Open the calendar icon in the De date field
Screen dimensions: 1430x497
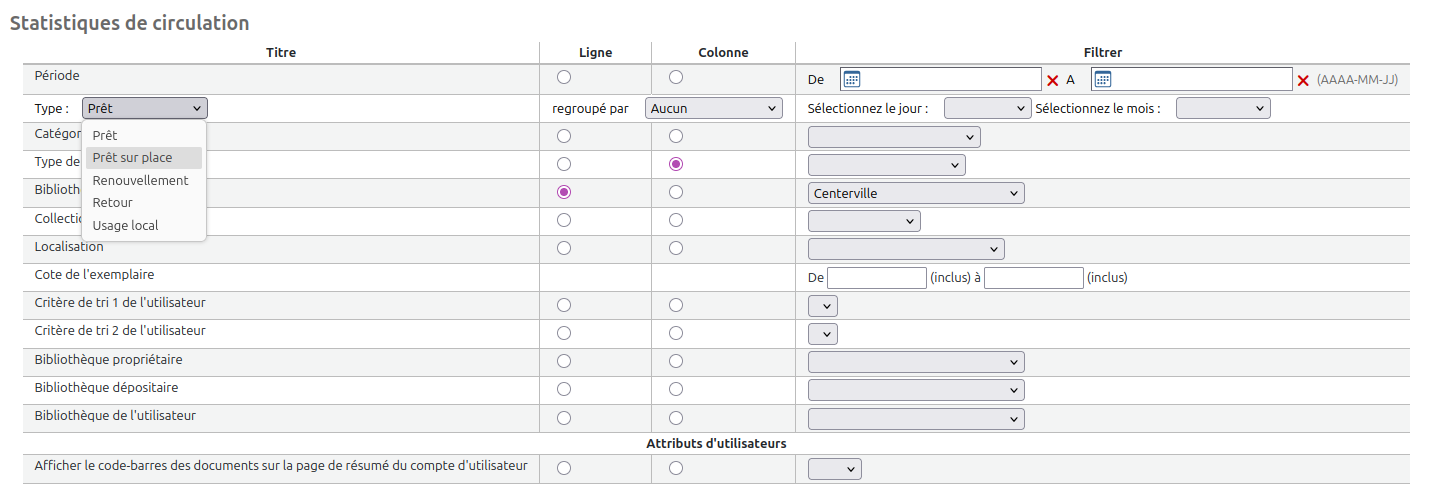[x=852, y=80]
